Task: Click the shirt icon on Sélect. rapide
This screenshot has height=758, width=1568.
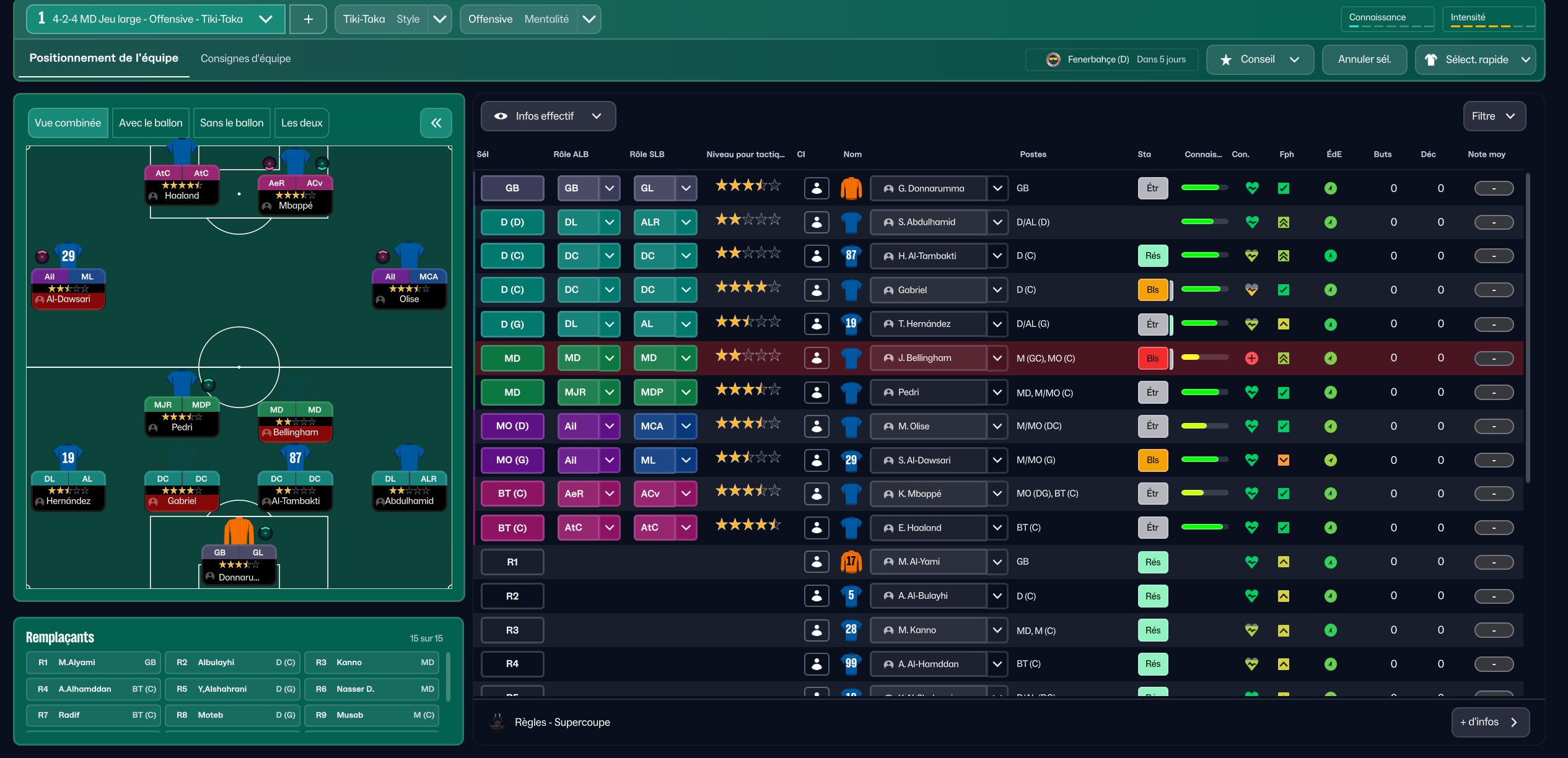Action: tap(1431, 59)
